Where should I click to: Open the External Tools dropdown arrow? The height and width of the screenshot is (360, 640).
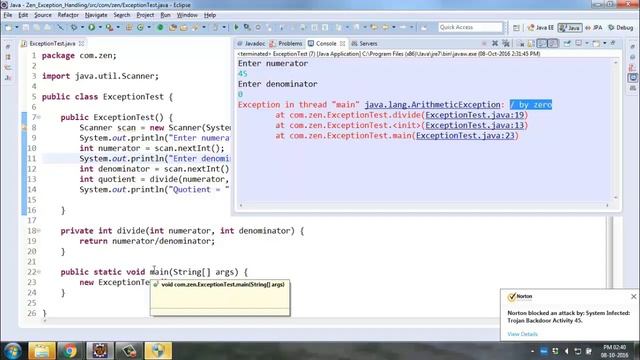[x=118, y=27]
